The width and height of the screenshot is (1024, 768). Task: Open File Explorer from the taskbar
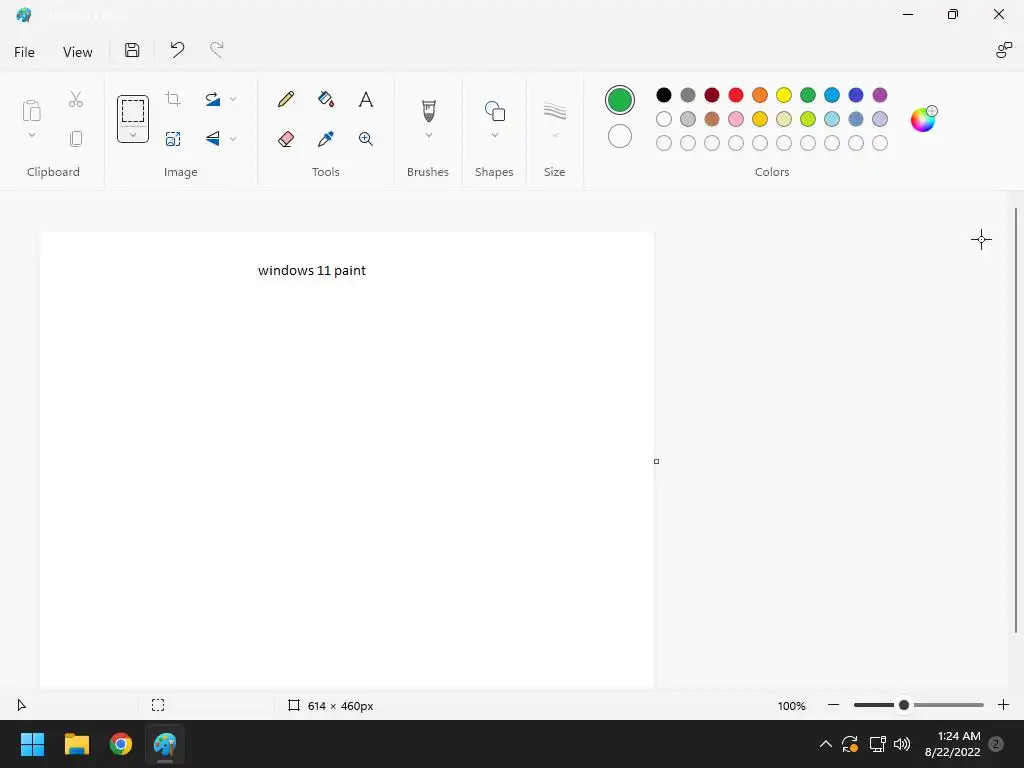click(76, 744)
